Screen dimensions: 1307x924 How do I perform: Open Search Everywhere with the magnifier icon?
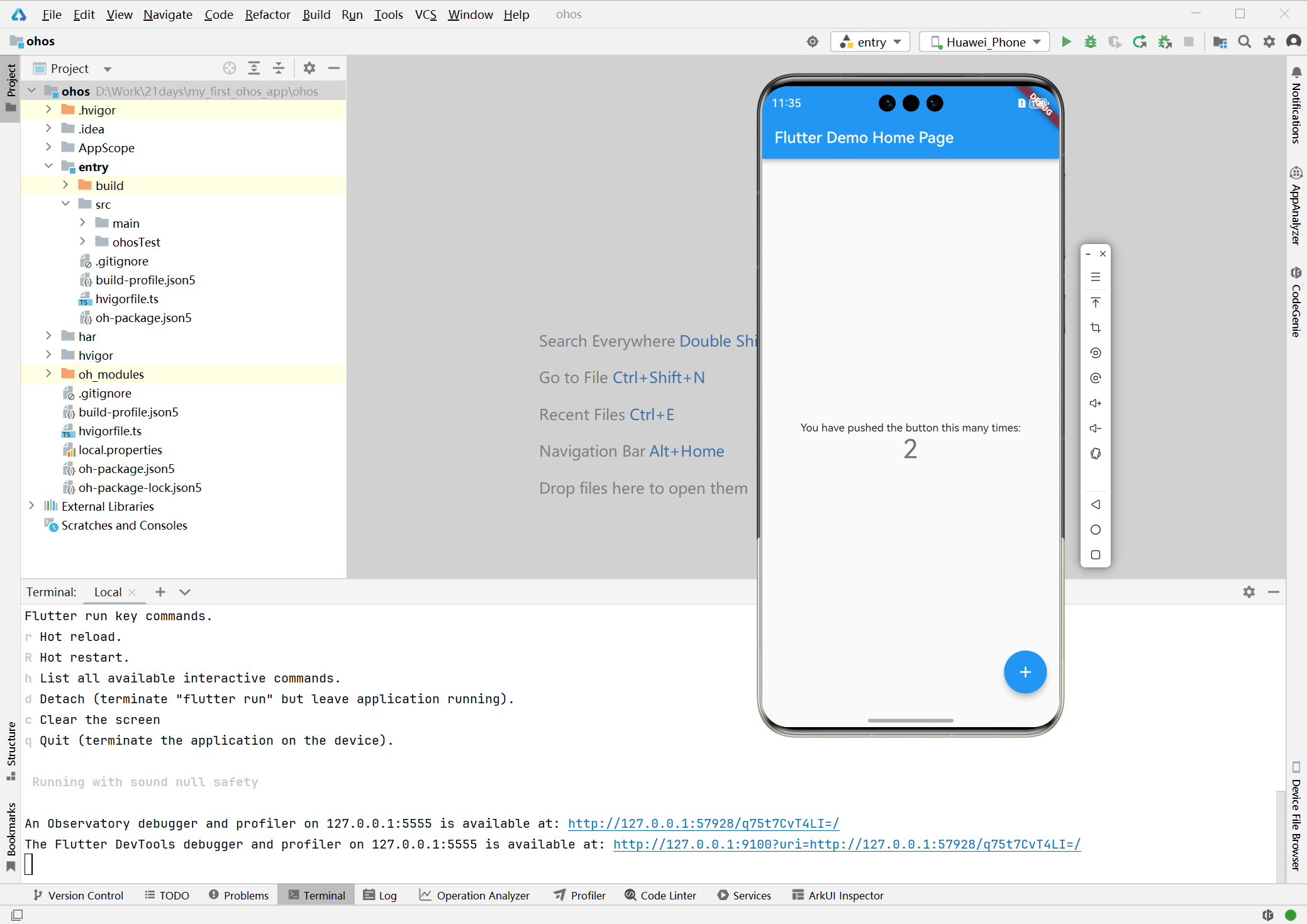[x=1245, y=42]
